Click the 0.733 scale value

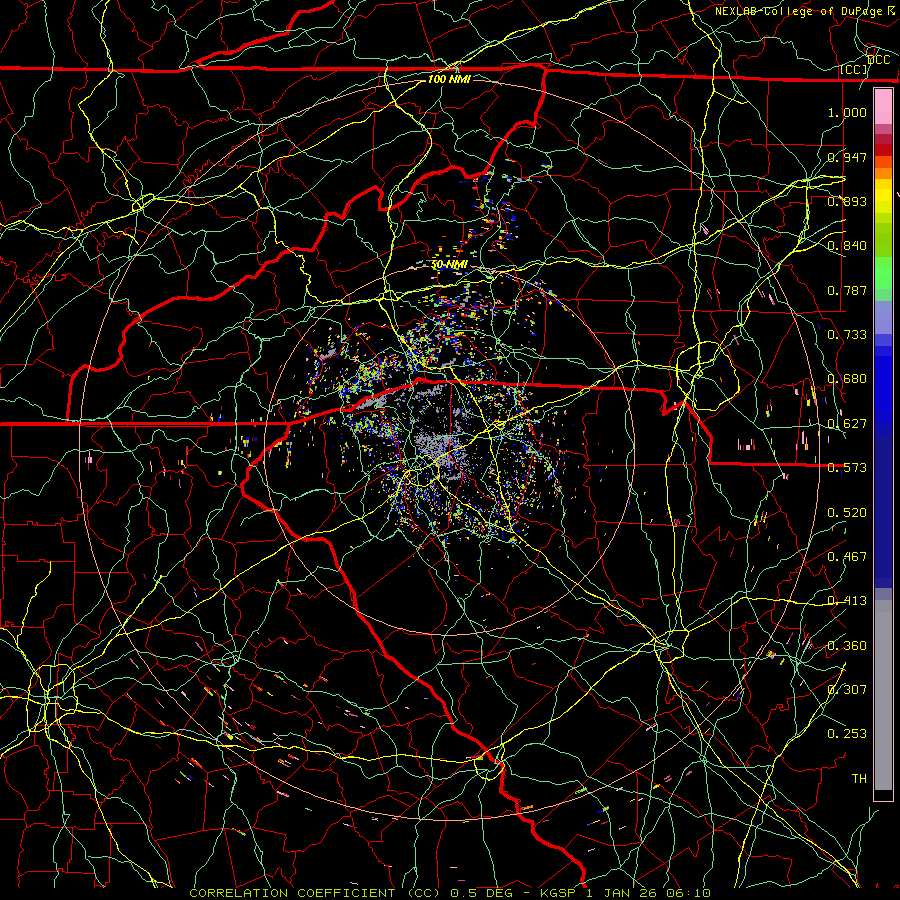[847, 334]
